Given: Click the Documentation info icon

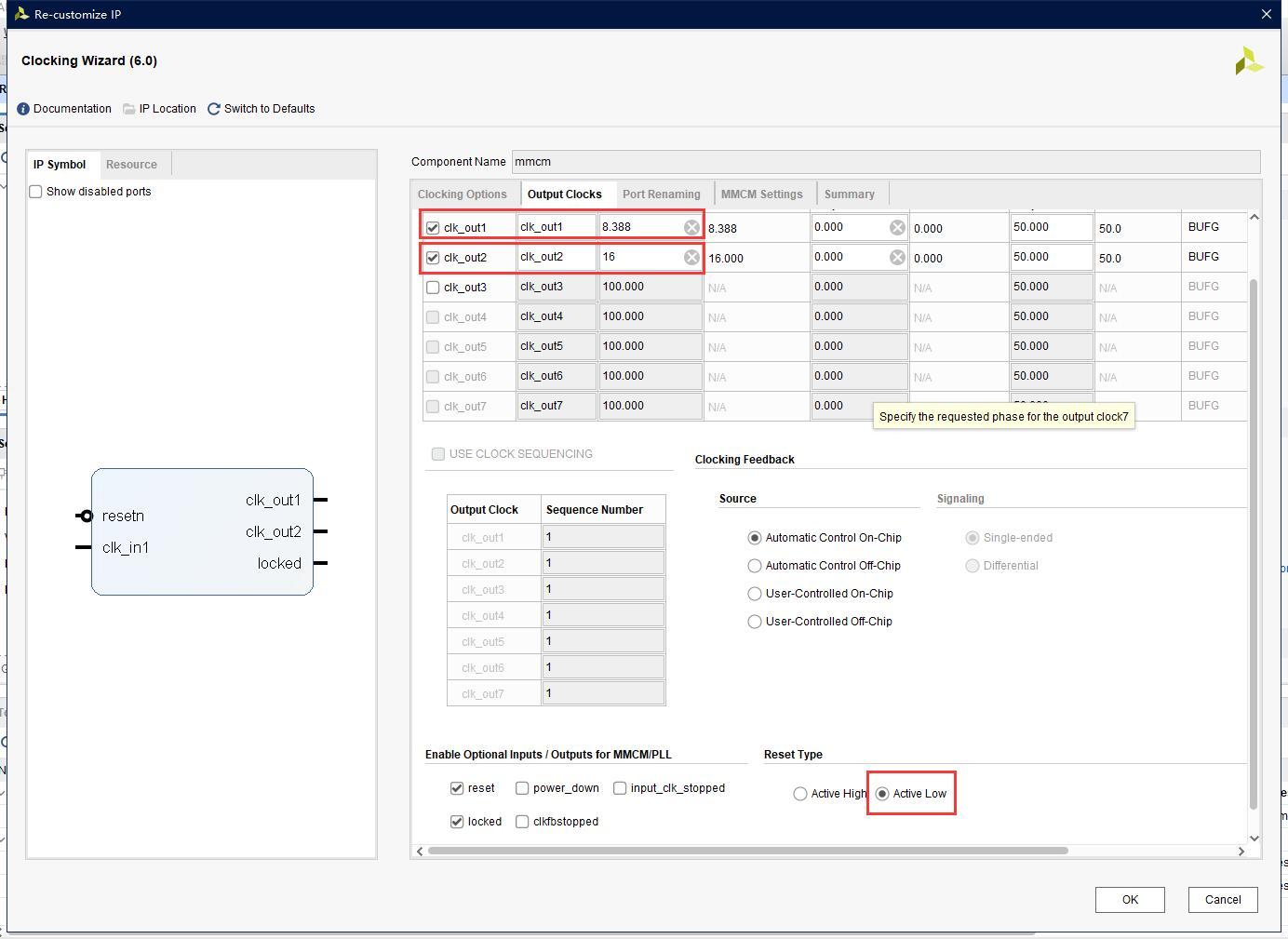Looking at the screenshot, I should click(x=23, y=109).
